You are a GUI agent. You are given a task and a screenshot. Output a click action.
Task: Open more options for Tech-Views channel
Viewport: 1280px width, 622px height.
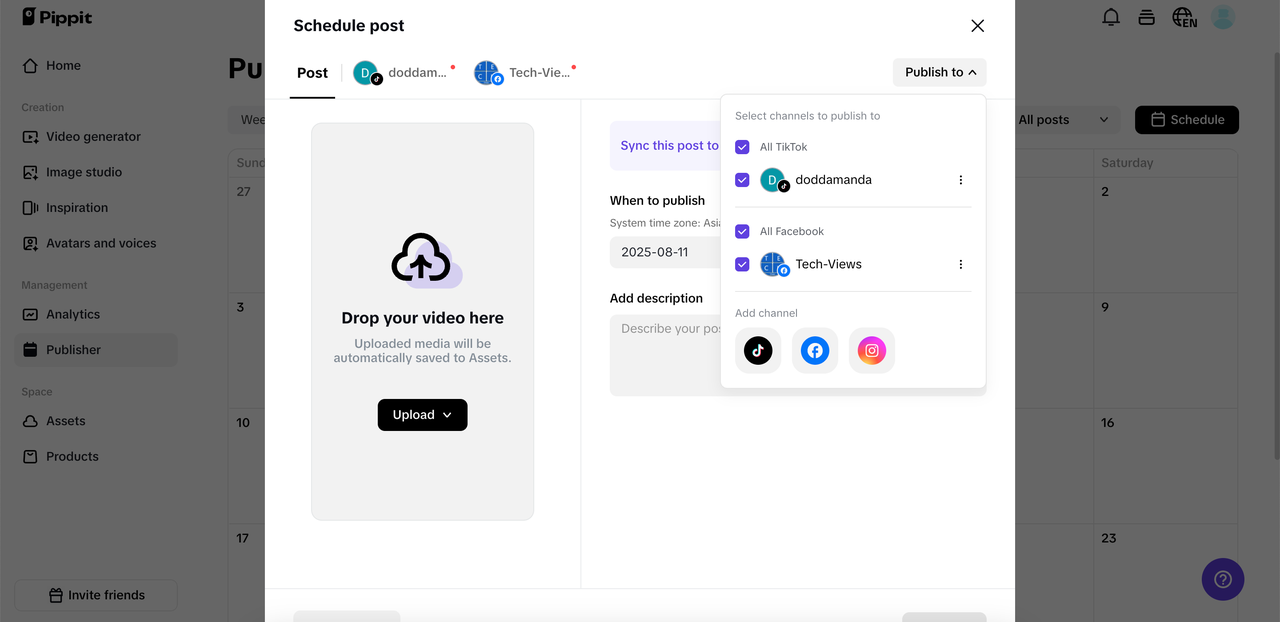click(961, 264)
